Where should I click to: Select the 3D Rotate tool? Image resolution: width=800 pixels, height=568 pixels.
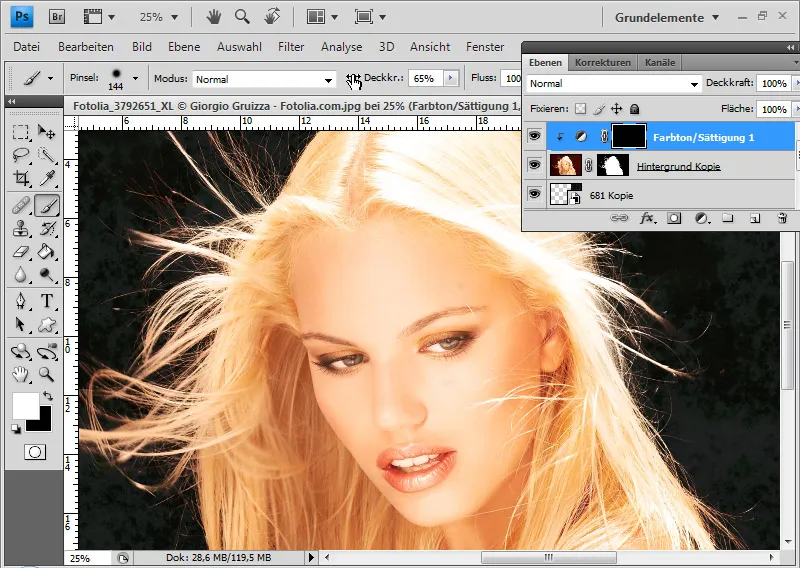[x=21, y=352]
